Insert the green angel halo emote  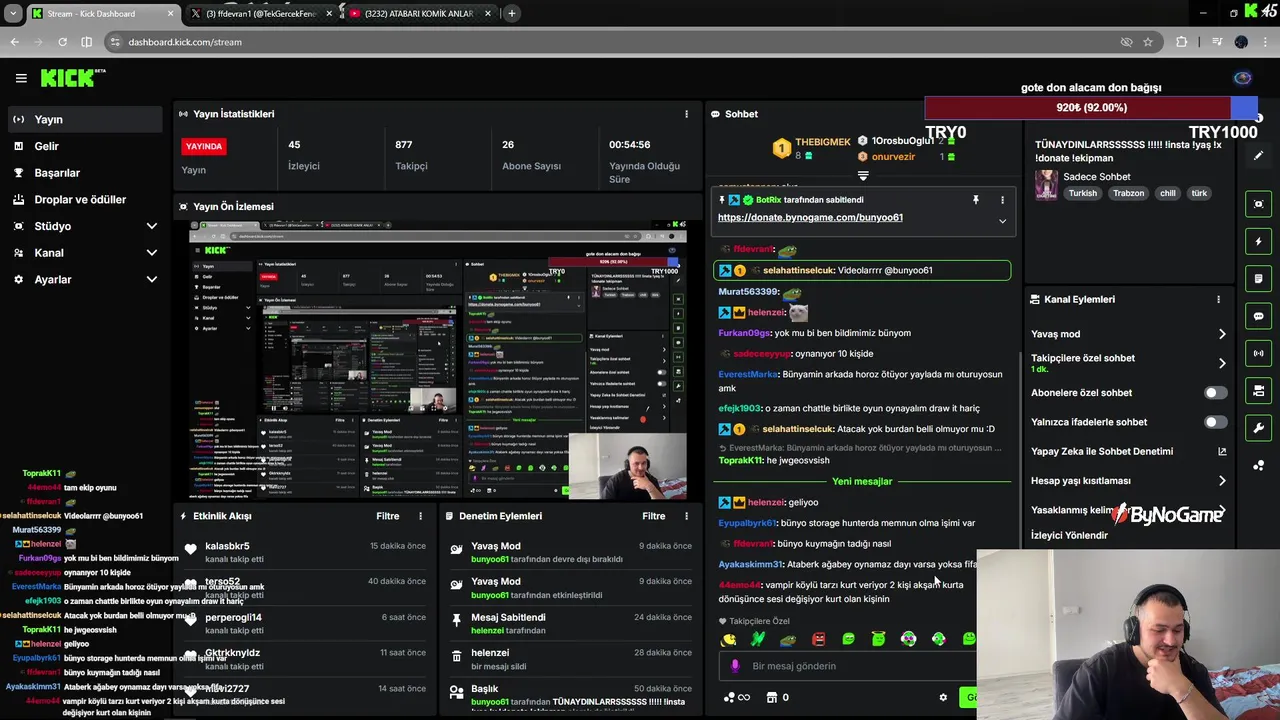click(x=878, y=639)
